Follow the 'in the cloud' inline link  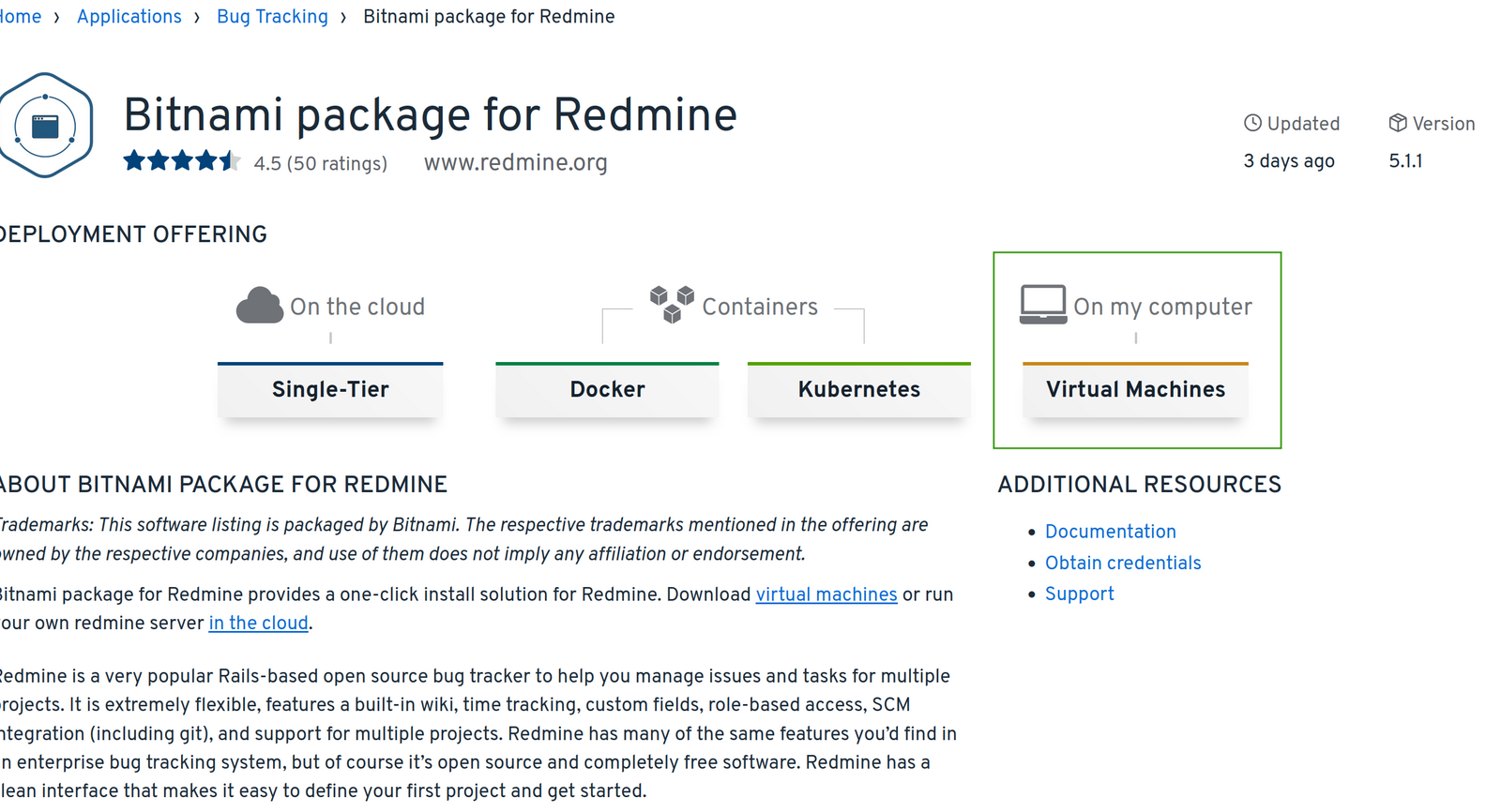point(258,623)
